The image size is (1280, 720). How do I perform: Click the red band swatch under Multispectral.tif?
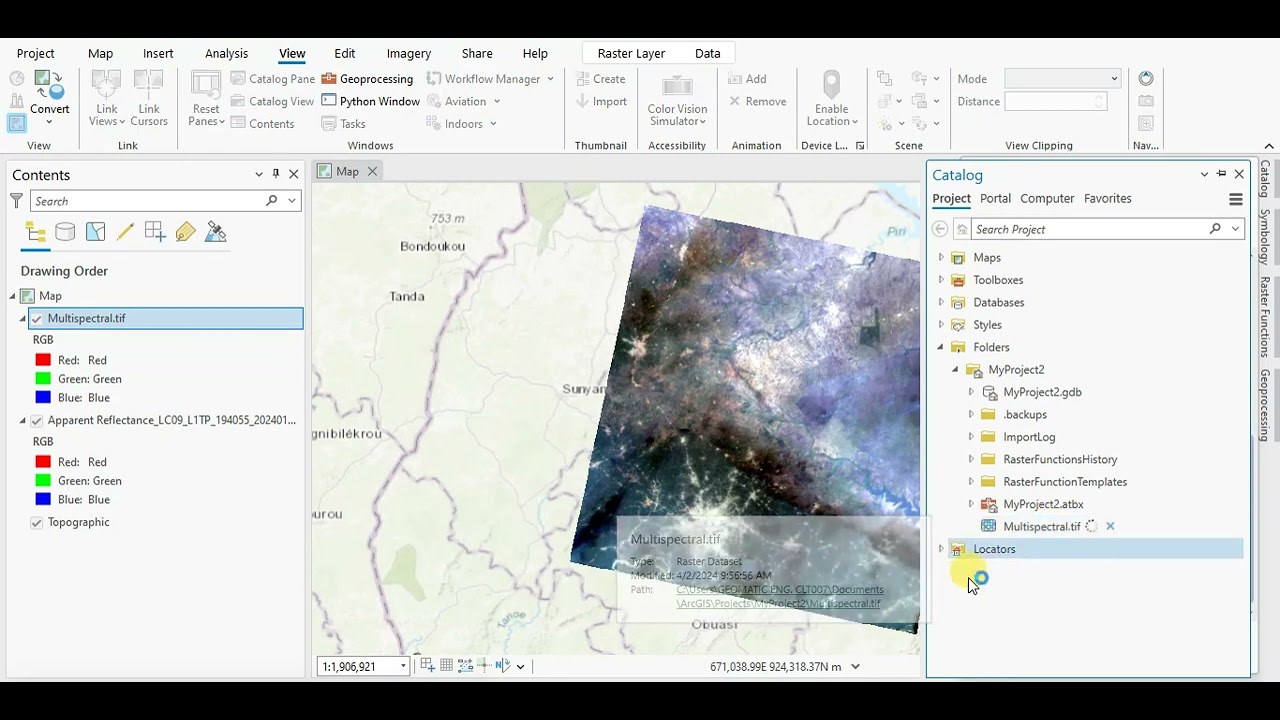(43, 360)
